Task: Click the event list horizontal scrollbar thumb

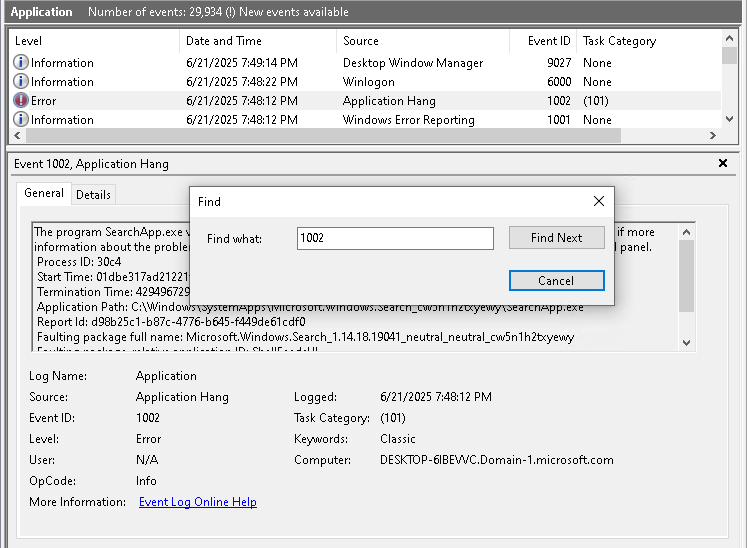Action: click(323, 135)
